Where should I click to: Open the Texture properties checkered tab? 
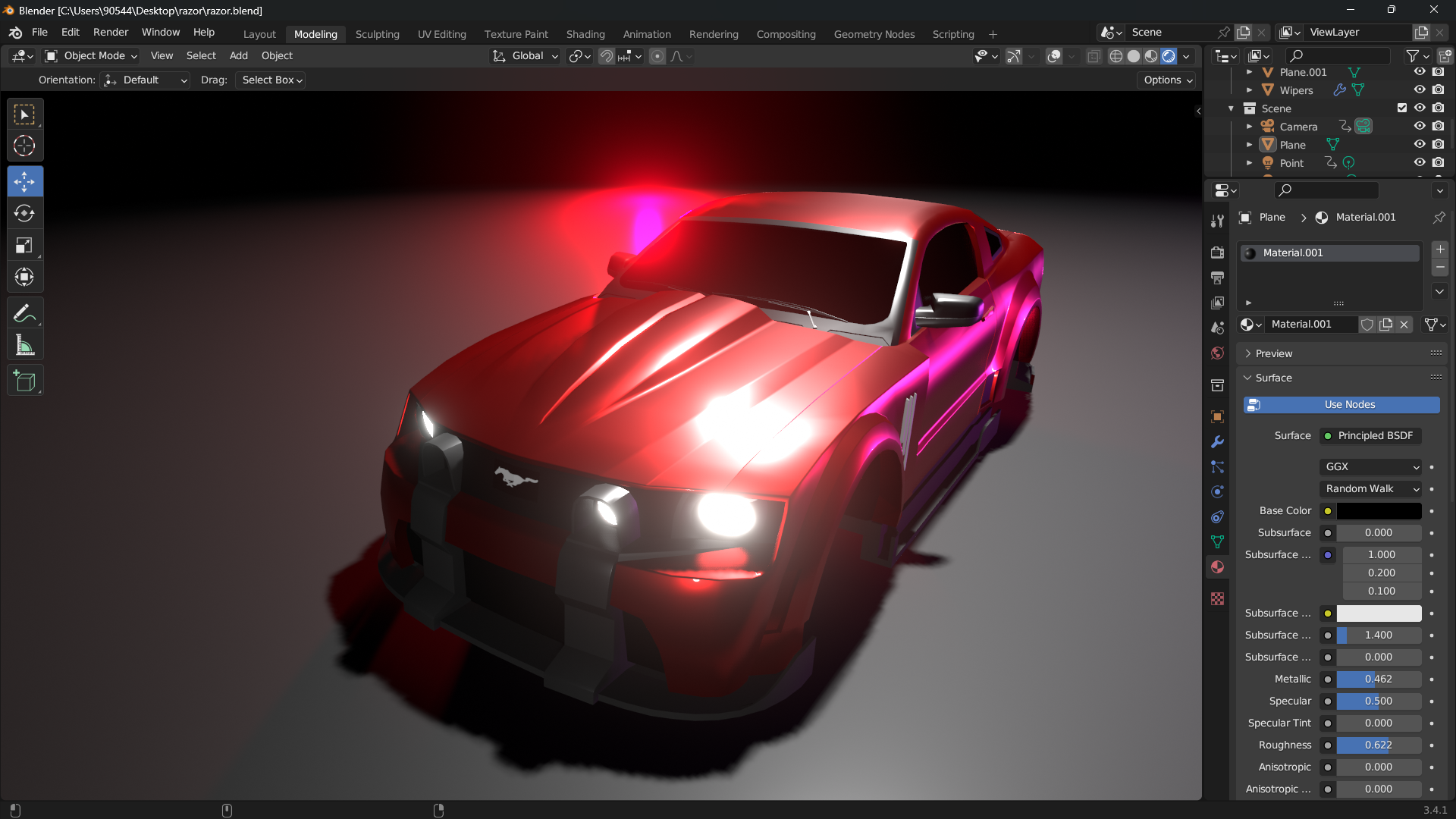pyautogui.click(x=1217, y=599)
